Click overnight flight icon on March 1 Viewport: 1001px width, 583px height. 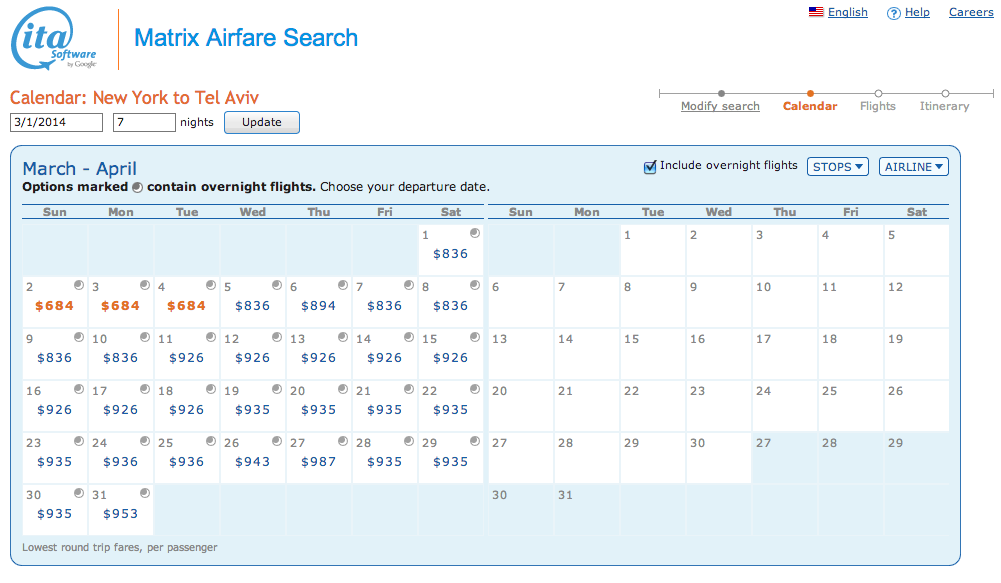click(x=475, y=233)
